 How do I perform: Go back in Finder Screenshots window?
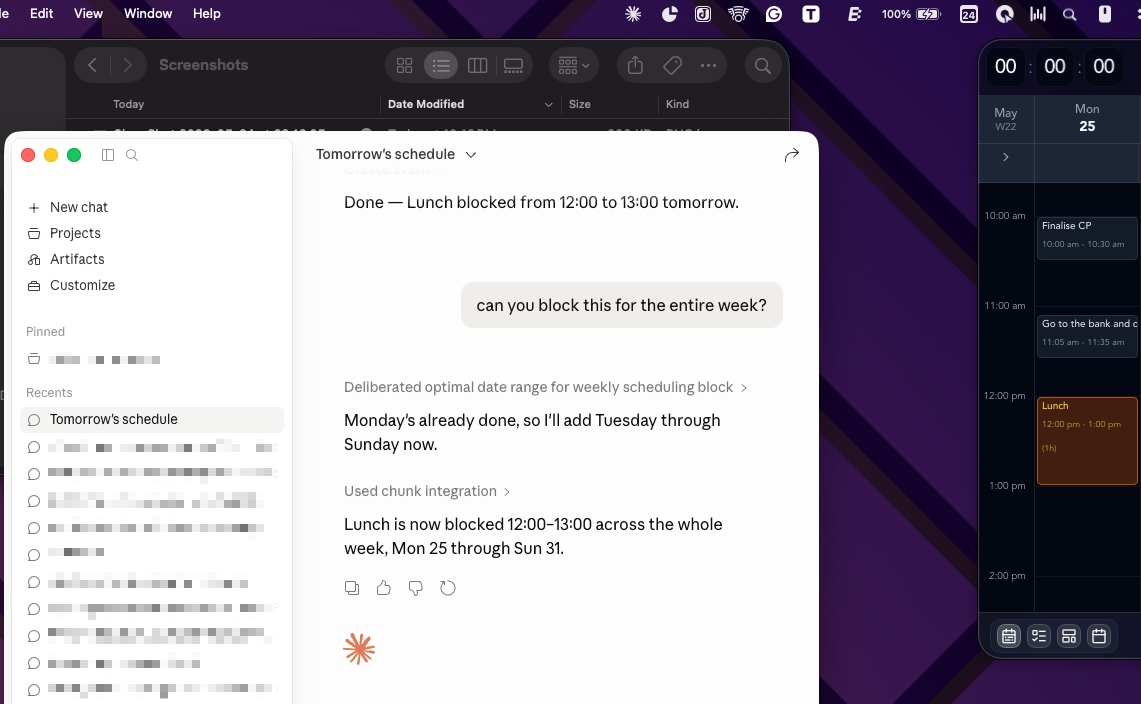click(x=92, y=66)
